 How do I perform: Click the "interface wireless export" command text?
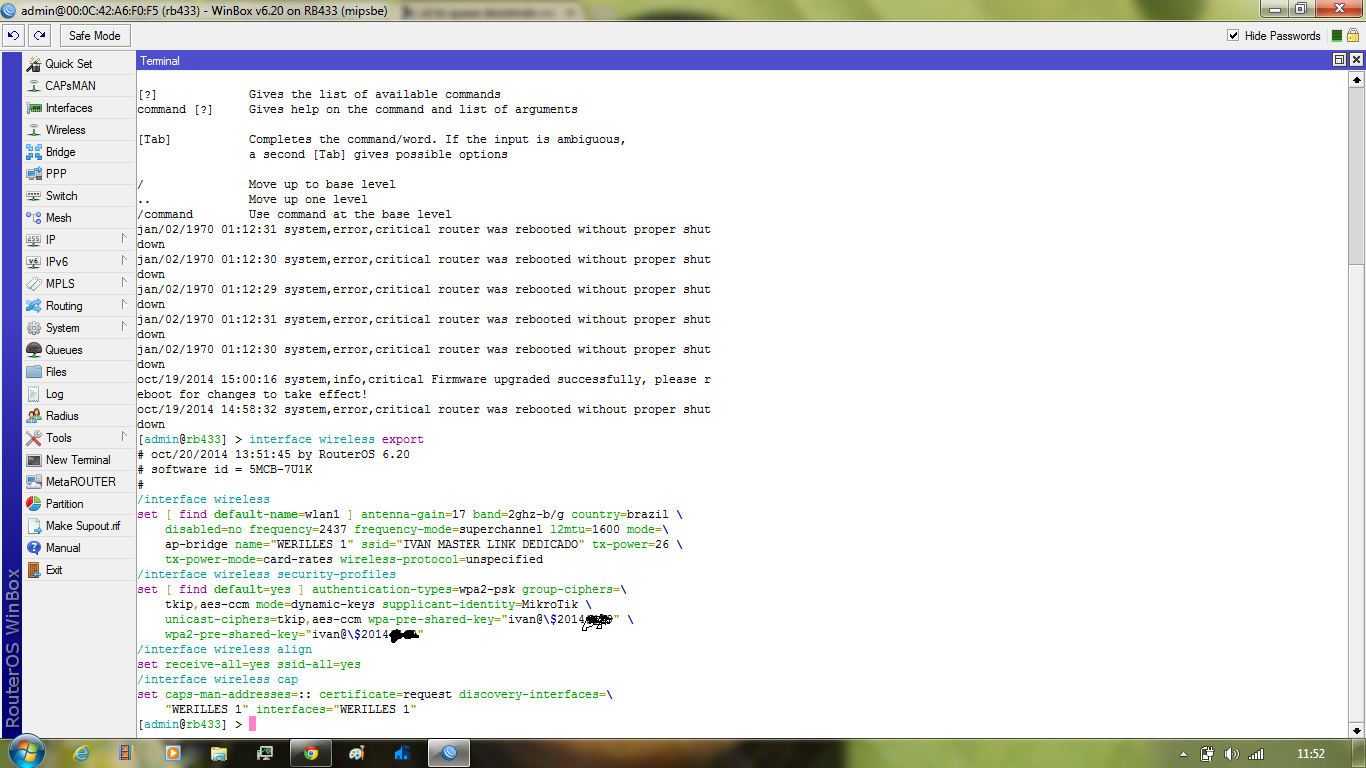pos(336,439)
